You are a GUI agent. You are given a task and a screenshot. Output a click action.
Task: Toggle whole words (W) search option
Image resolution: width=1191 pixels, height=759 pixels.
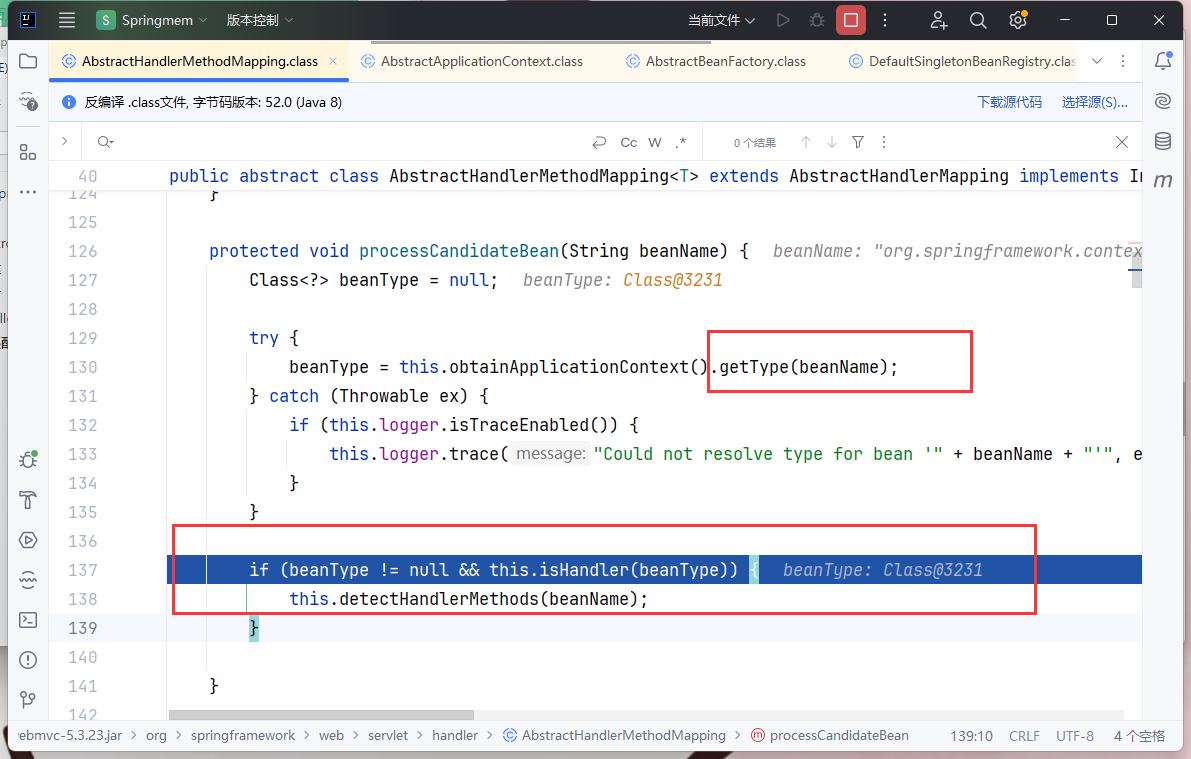point(655,143)
